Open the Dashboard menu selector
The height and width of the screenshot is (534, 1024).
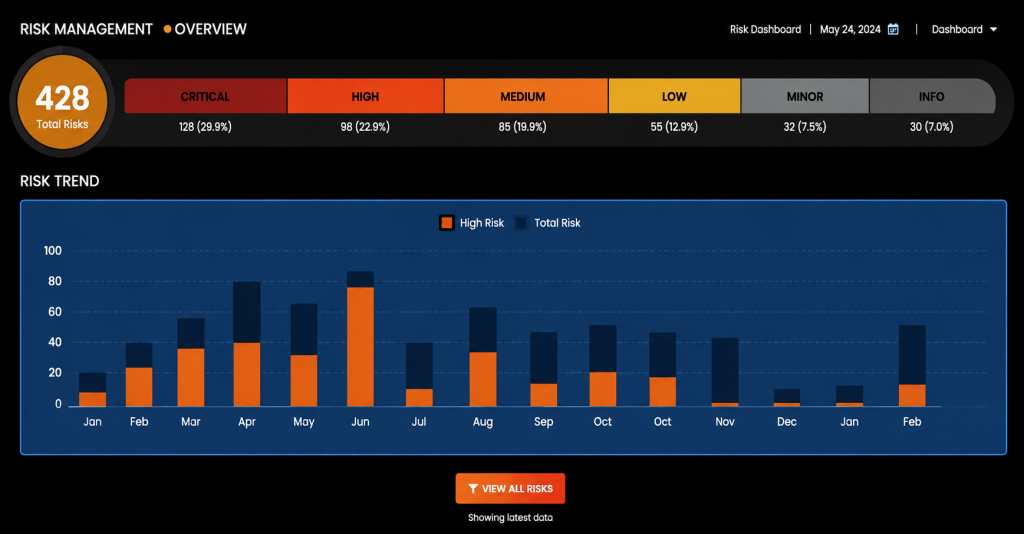click(x=964, y=29)
